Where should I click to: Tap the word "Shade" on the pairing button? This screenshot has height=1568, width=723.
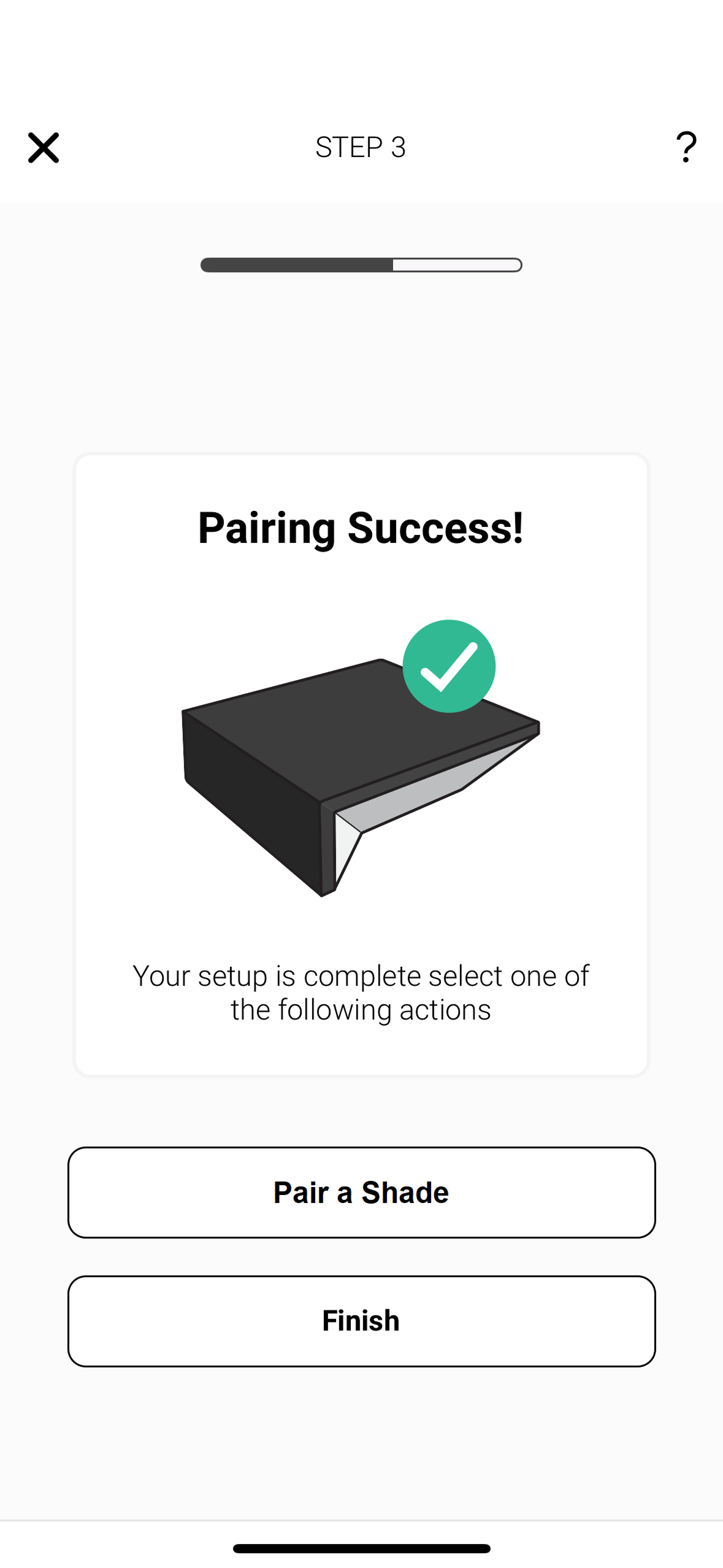[x=405, y=1193]
